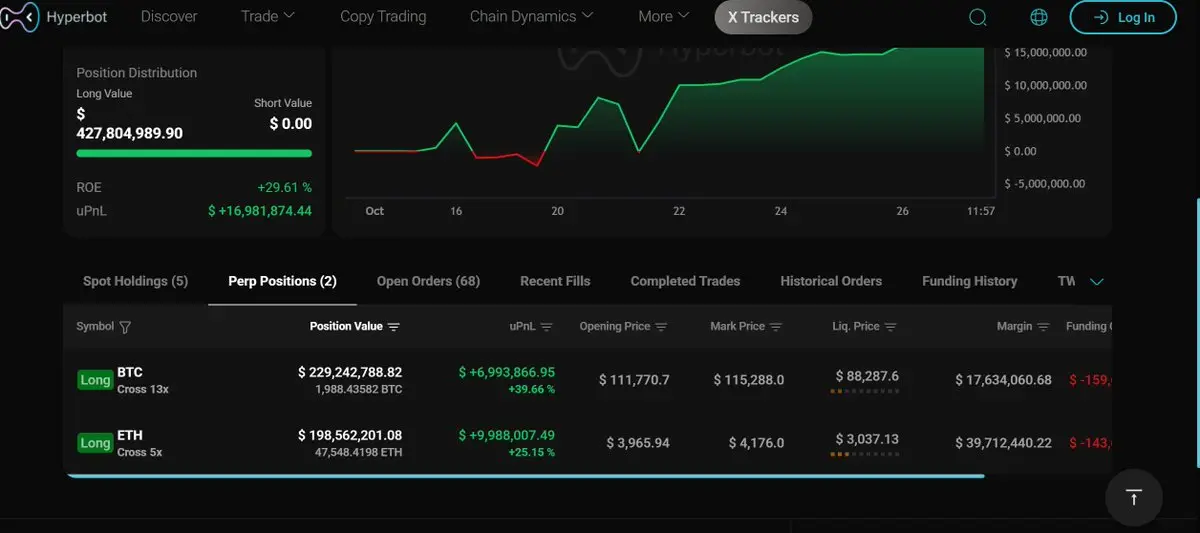The height and width of the screenshot is (533, 1200).
Task: Sort by Position Value icon
Action: tap(394, 327)
